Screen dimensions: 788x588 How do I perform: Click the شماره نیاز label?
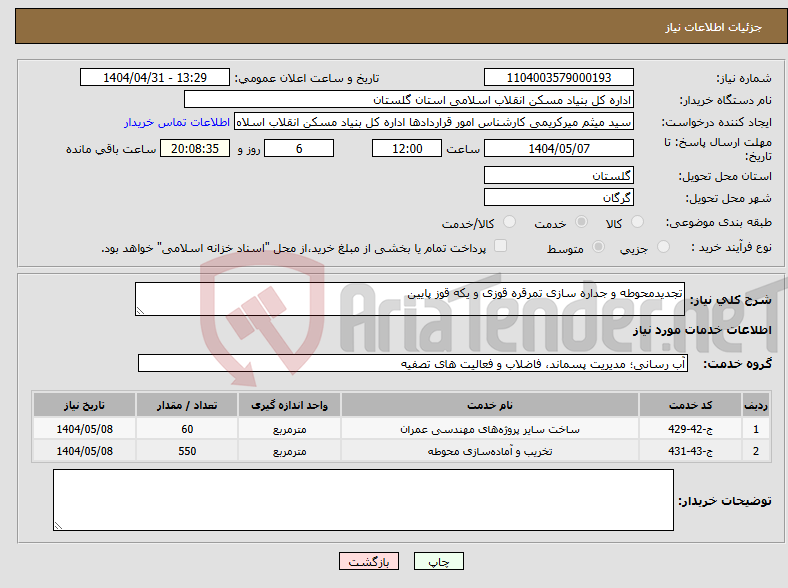tap(744, 78)
